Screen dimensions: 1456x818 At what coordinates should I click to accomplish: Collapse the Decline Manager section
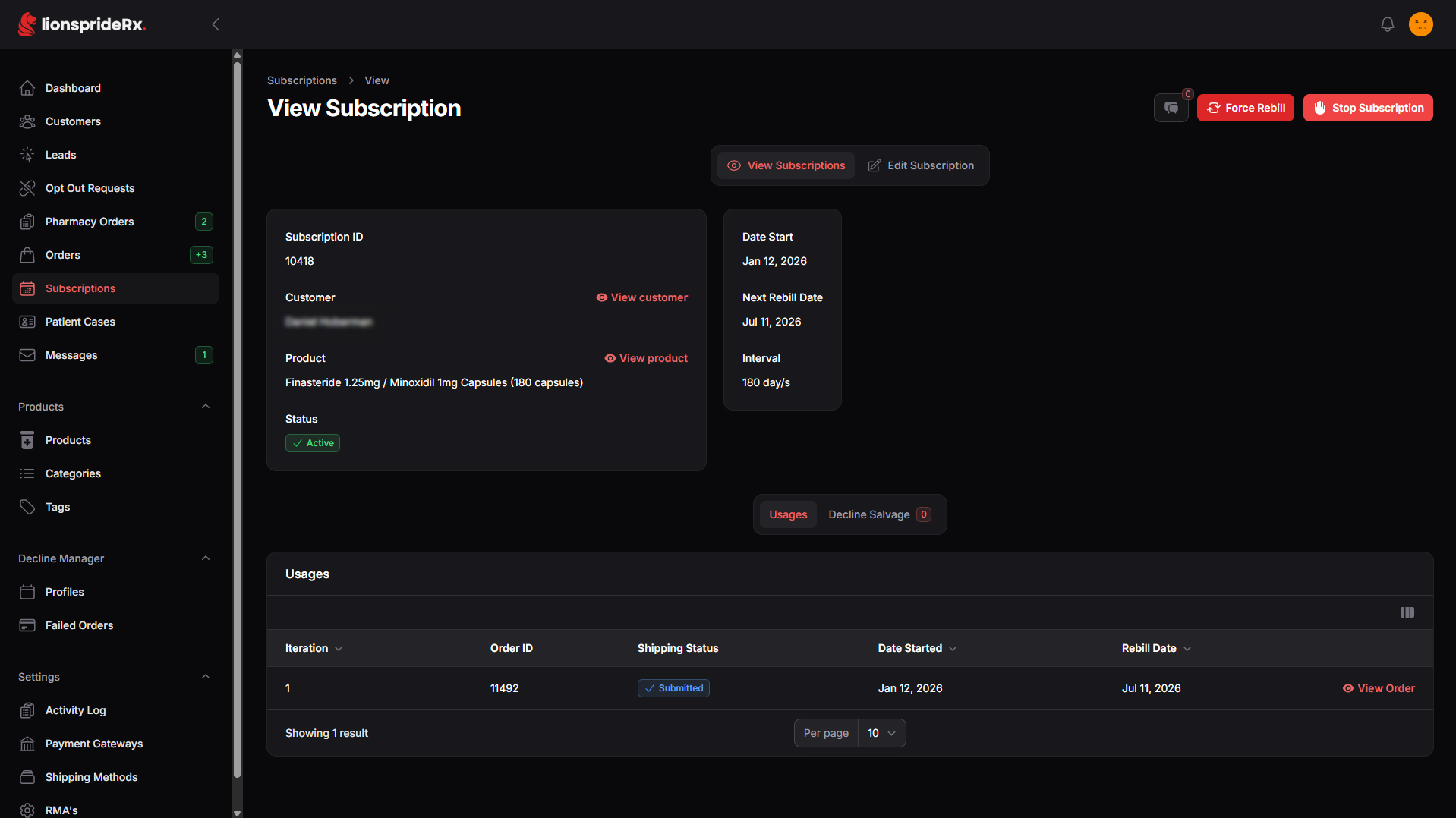pyautogui.click(x=205, y=558)
